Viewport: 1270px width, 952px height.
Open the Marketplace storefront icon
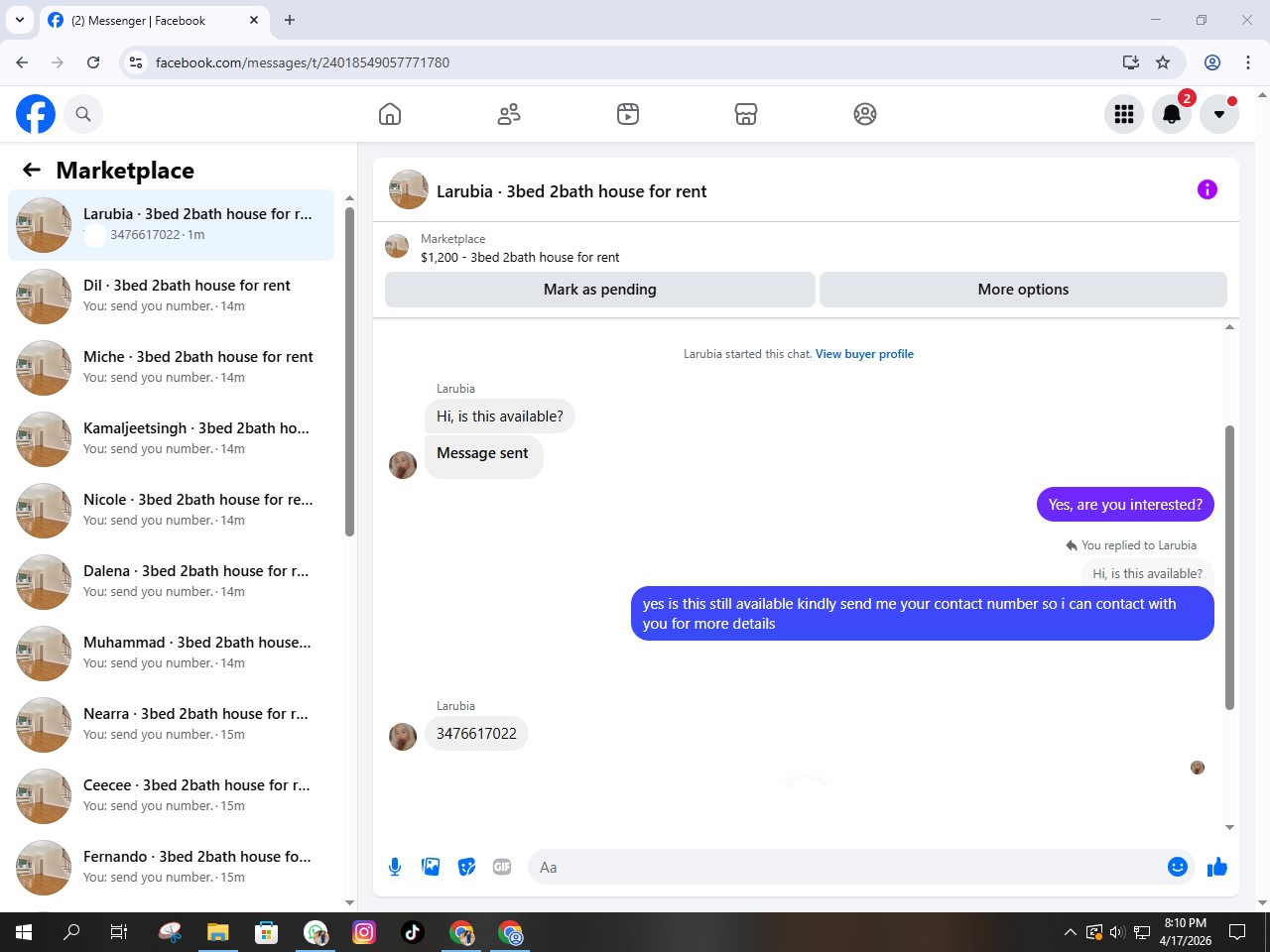[746, 114]
